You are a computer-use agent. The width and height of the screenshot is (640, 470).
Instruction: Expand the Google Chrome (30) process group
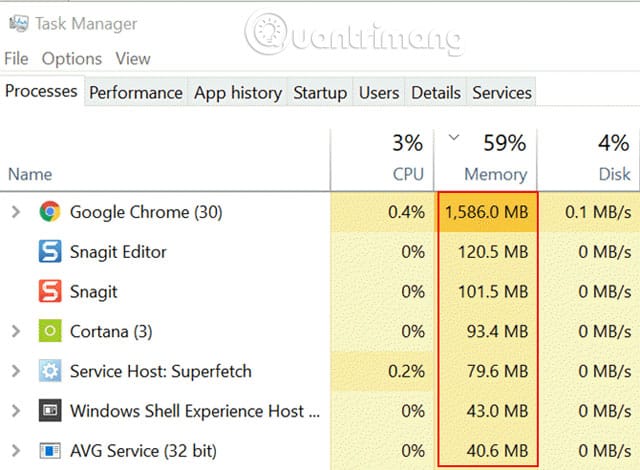click(16, 212)
